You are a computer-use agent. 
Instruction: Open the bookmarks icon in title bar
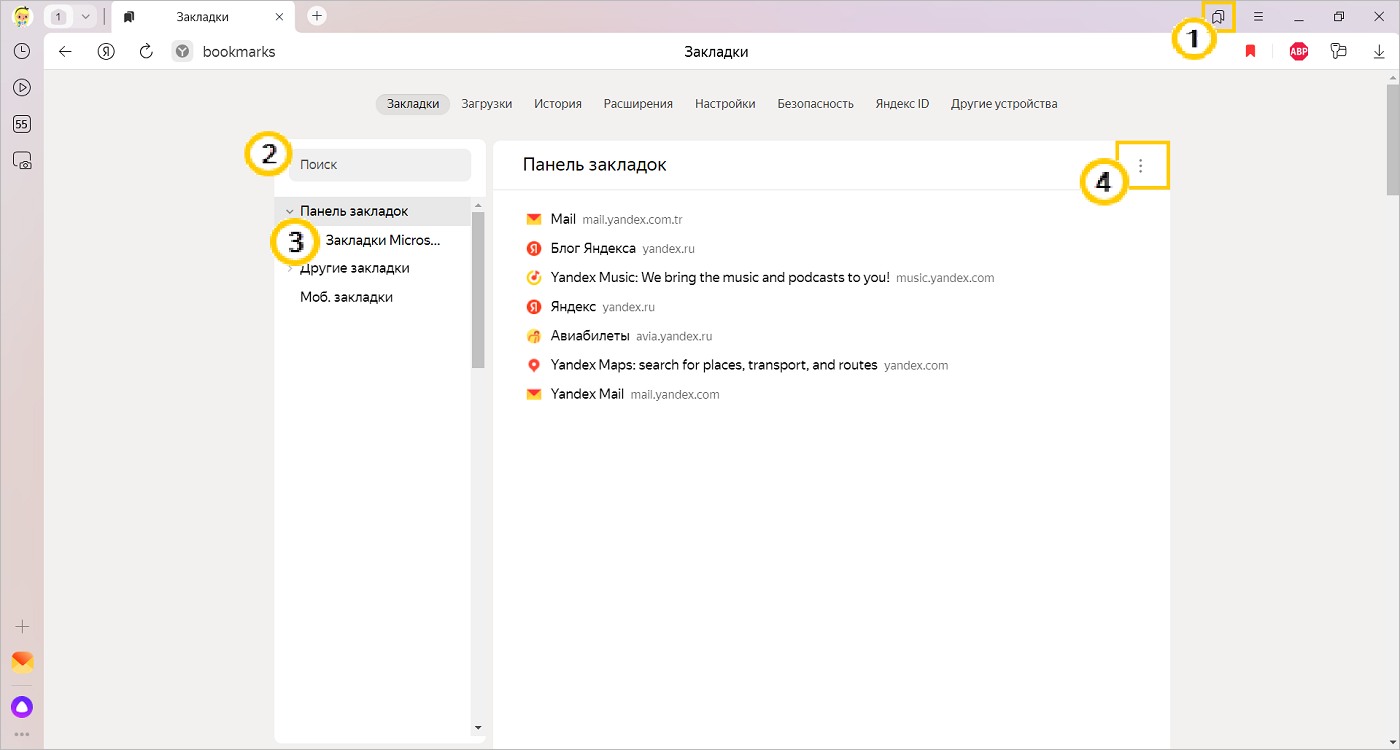1218,17
